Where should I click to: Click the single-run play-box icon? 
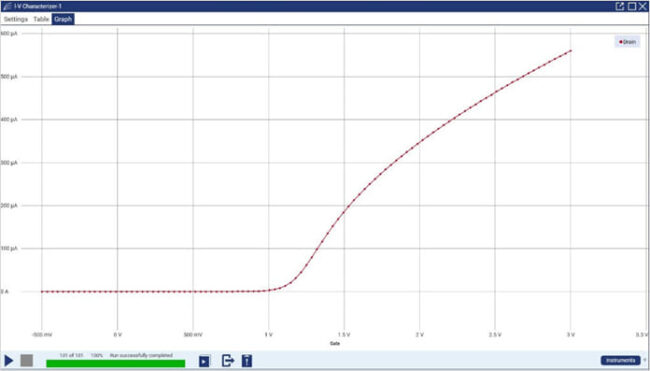click(x=204, y=361)
